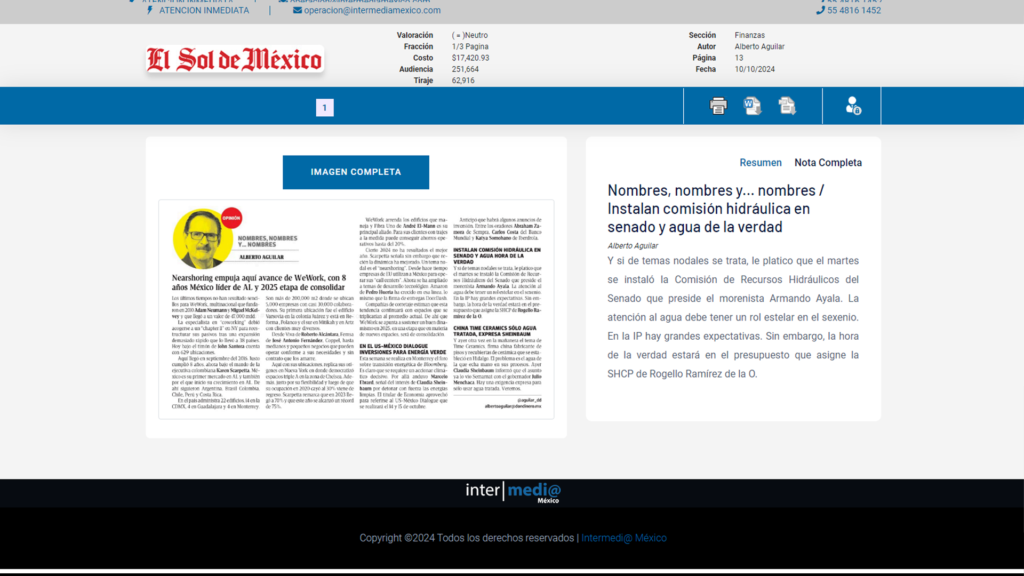This screenshot has height=576, width=1024.
Task: Select page 1 in the blue bar
Action: 325,108
